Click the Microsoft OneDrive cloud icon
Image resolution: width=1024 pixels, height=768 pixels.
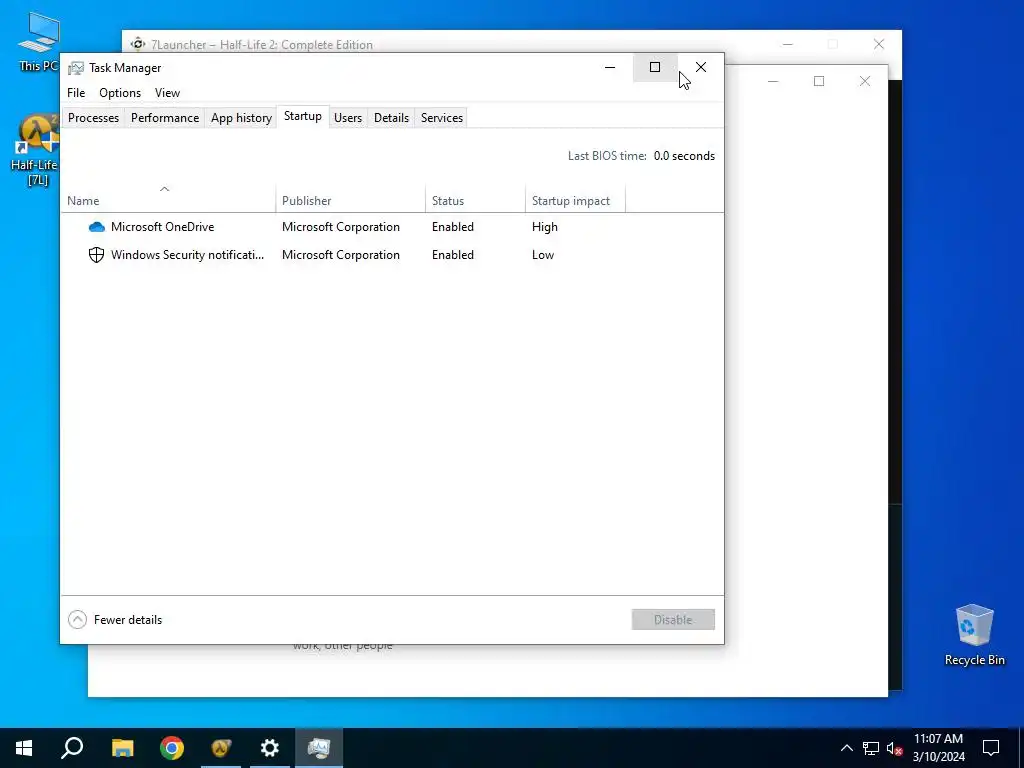[97, 227]
